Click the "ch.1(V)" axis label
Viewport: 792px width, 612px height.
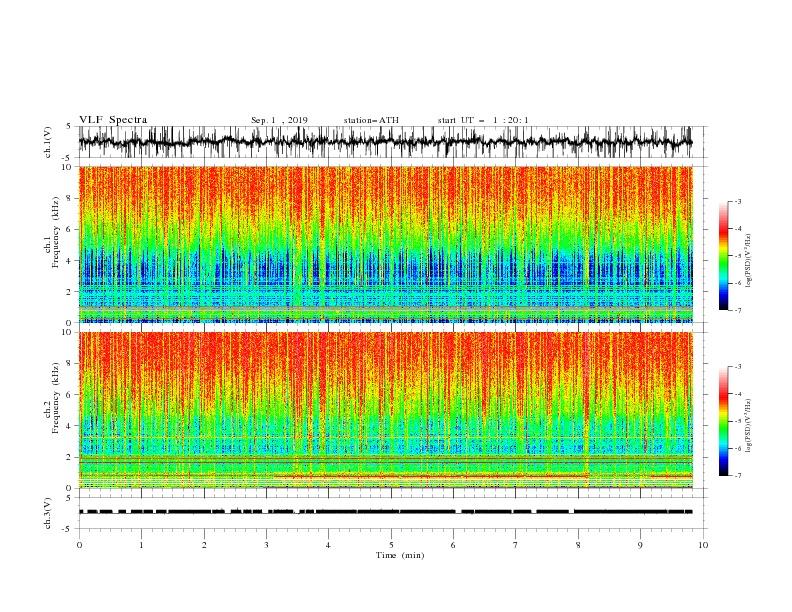coord(48,142)
